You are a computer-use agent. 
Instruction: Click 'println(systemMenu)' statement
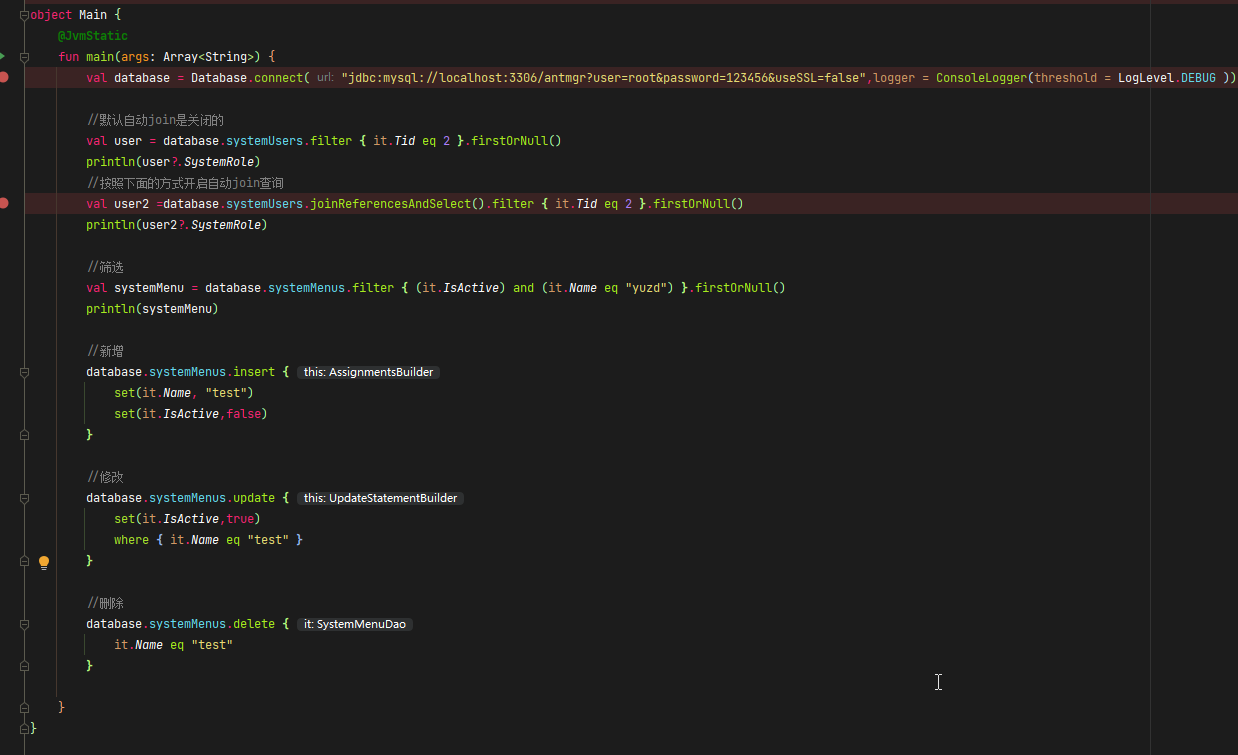[152, 309]
